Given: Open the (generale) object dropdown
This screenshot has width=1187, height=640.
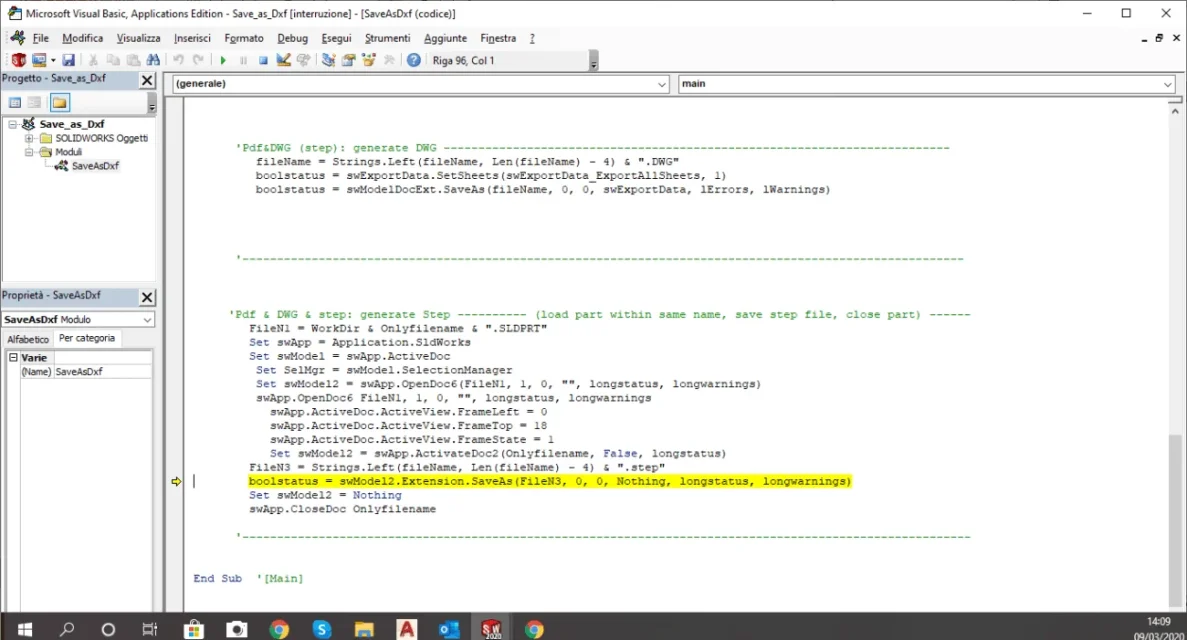Looking at the screenshot, I should pos(662,84).
